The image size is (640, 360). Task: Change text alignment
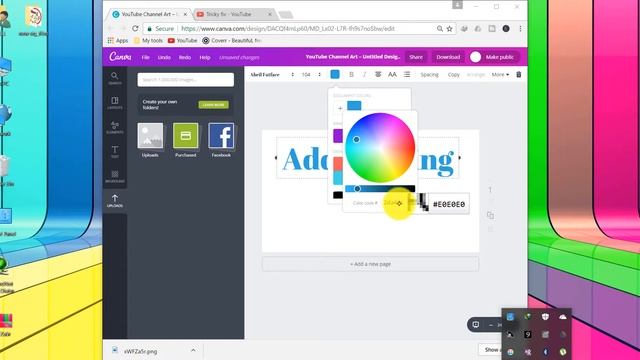378,74
